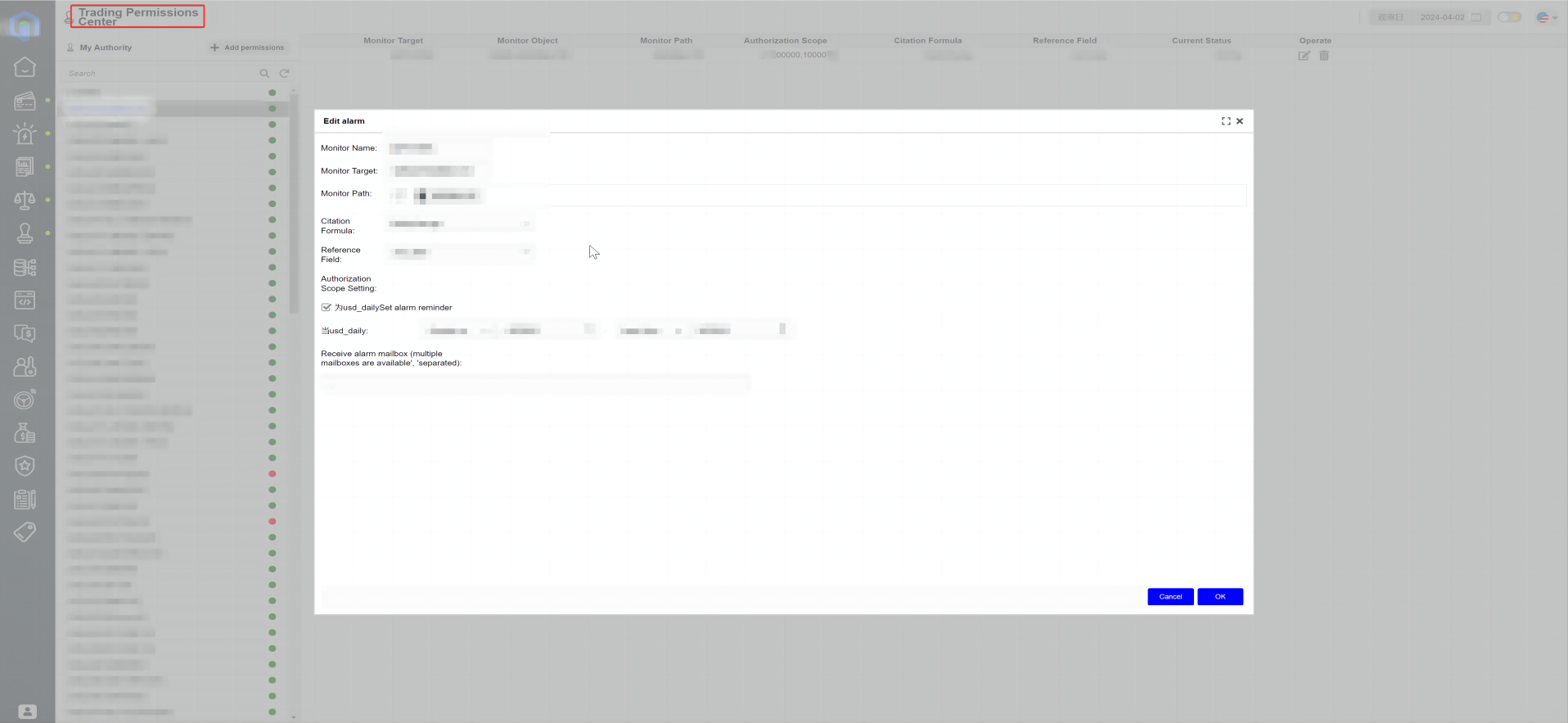
Task: Open the Citation Formula dropdown
Action: 460,224
